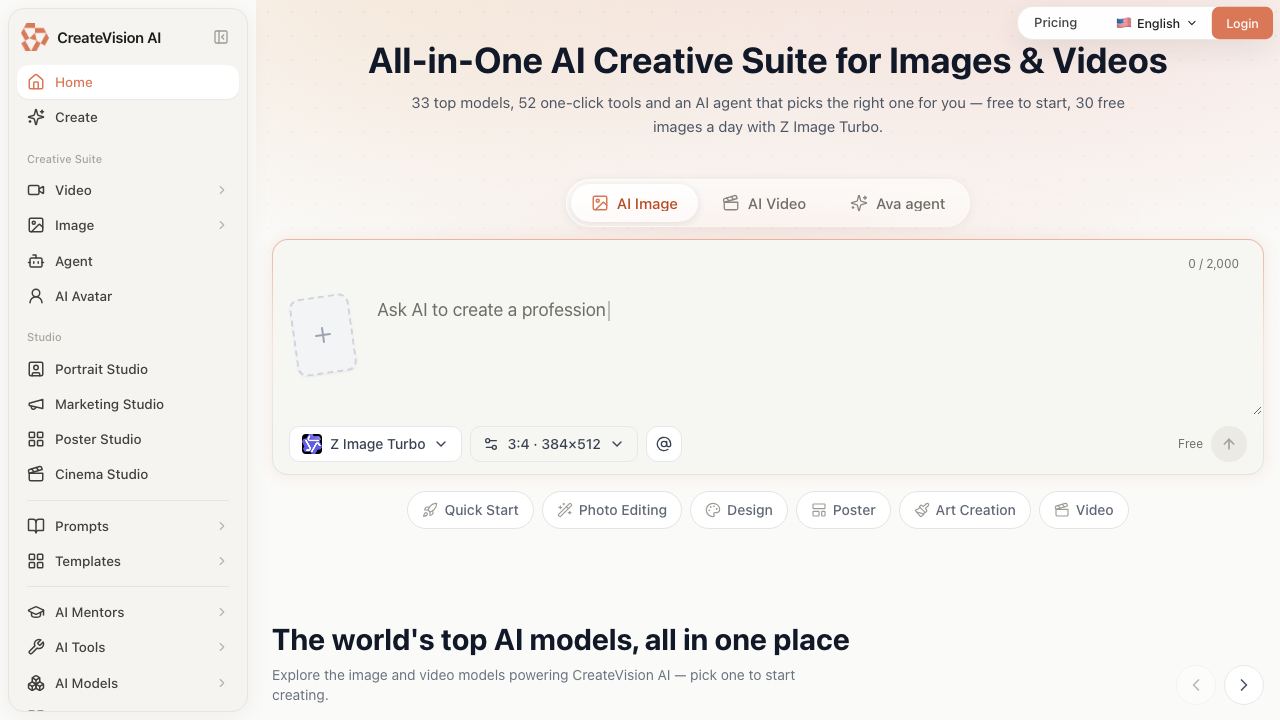Screen dimensions: 1280x720
Task: Select the Video category chip
Action: point(1084,510)
